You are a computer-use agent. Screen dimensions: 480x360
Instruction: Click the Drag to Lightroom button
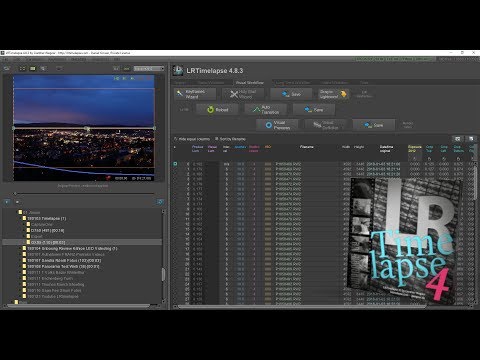(333, 94)
